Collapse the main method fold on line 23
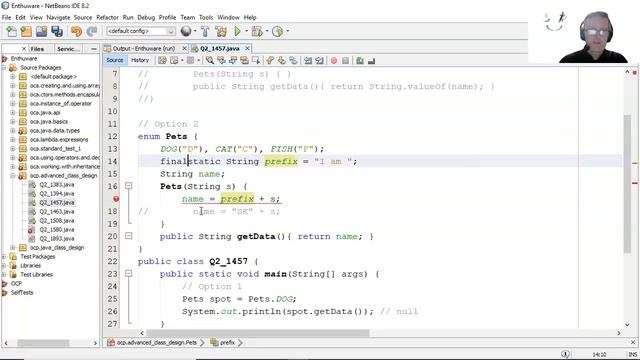The image size is (640, 360). click(x=129, y=273)
